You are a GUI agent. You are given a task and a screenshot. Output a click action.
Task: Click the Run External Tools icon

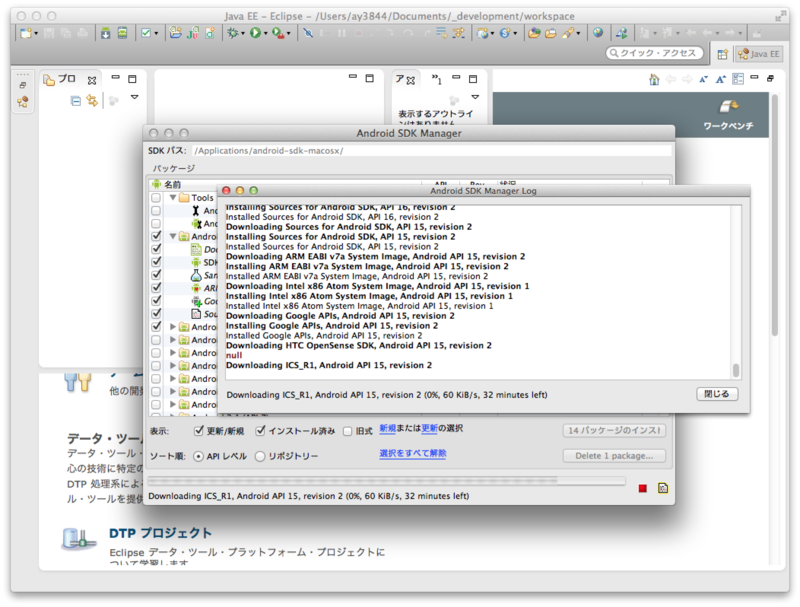coord(278,33)
